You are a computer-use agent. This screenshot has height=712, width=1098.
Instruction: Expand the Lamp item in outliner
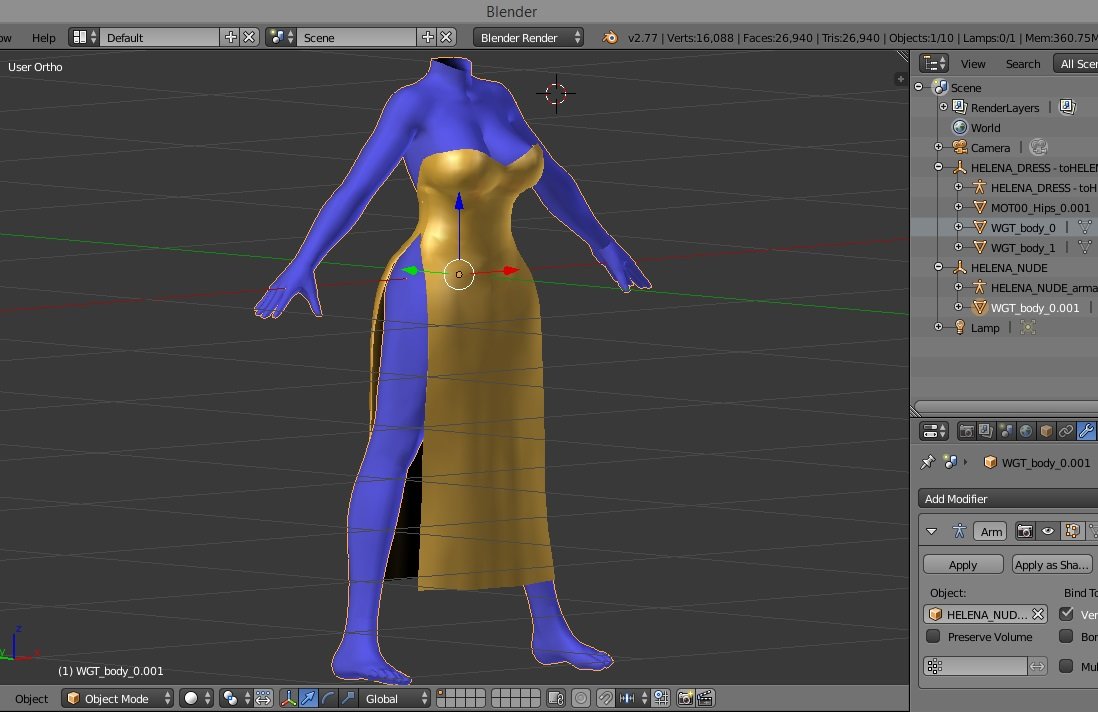pos(938,327)
